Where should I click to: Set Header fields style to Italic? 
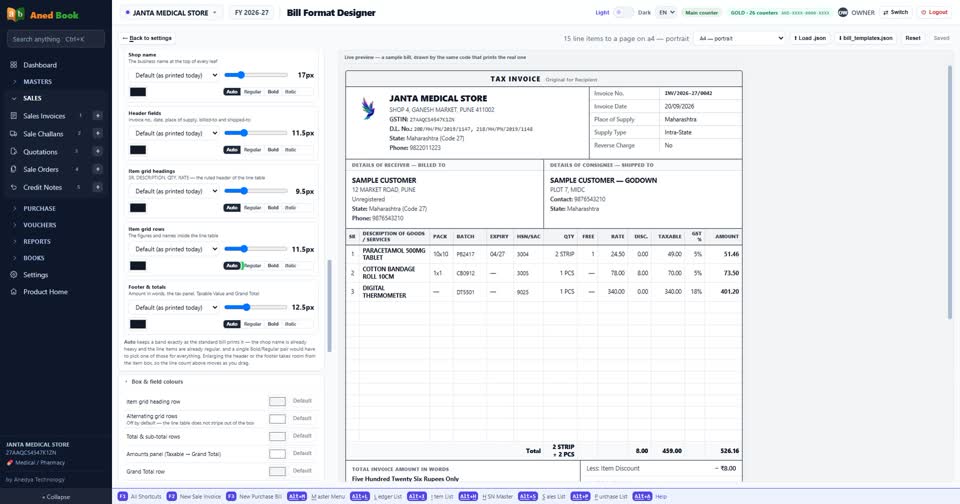[290, 149]
